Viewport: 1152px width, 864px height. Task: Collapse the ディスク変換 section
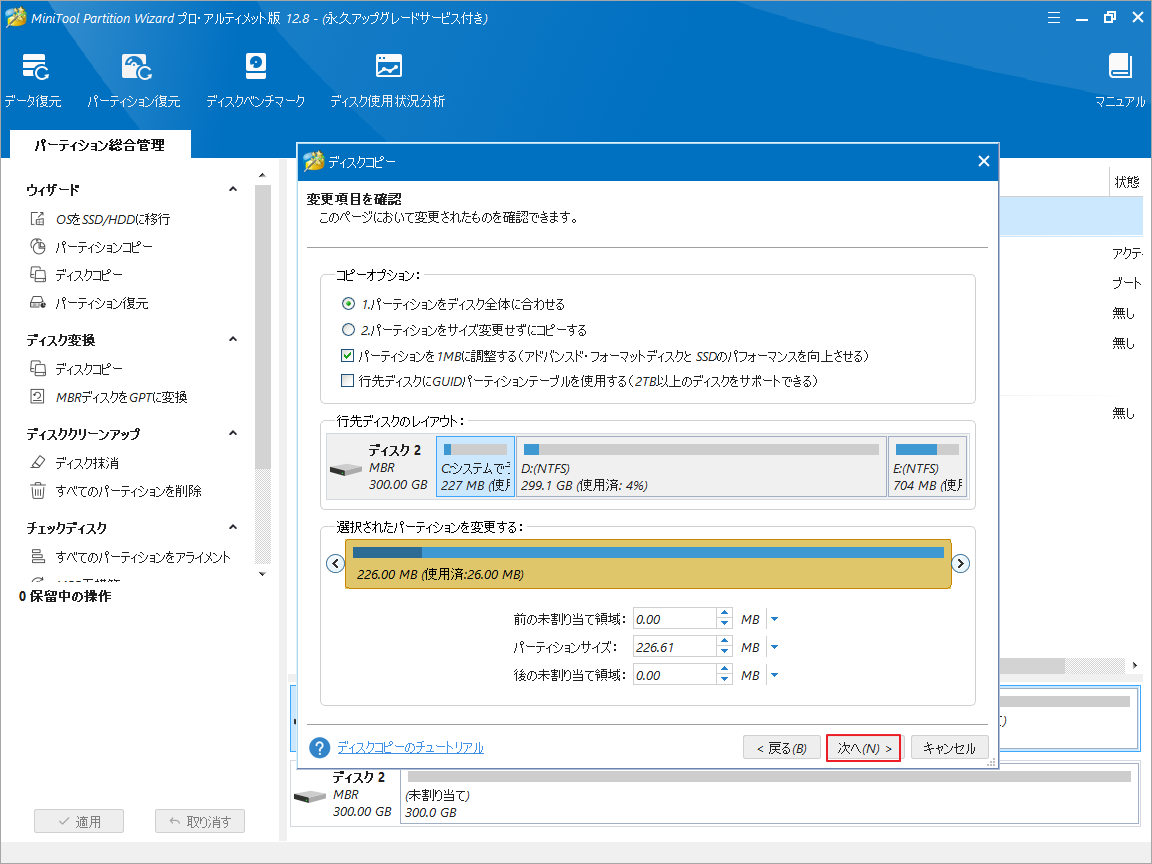click(233, 339)
